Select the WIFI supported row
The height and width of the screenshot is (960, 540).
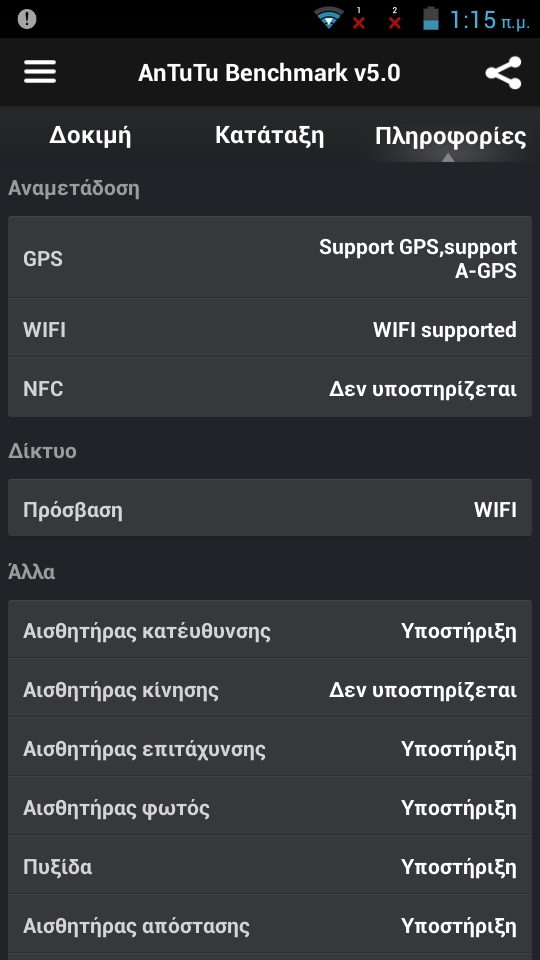[x=270, y=329]
